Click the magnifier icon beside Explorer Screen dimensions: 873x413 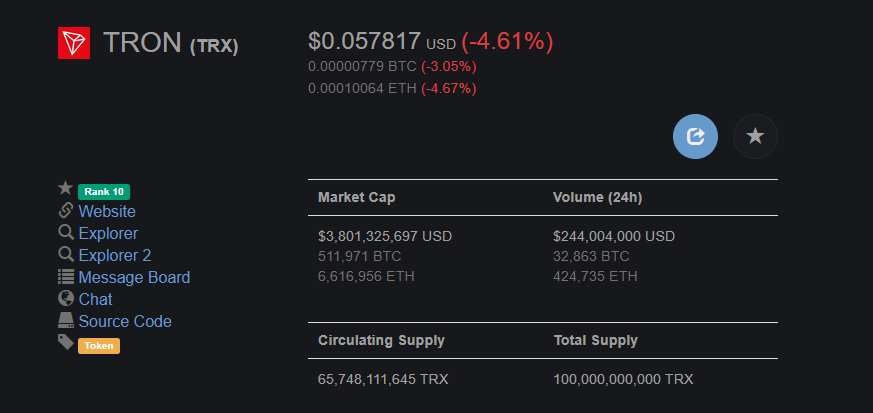66,232
